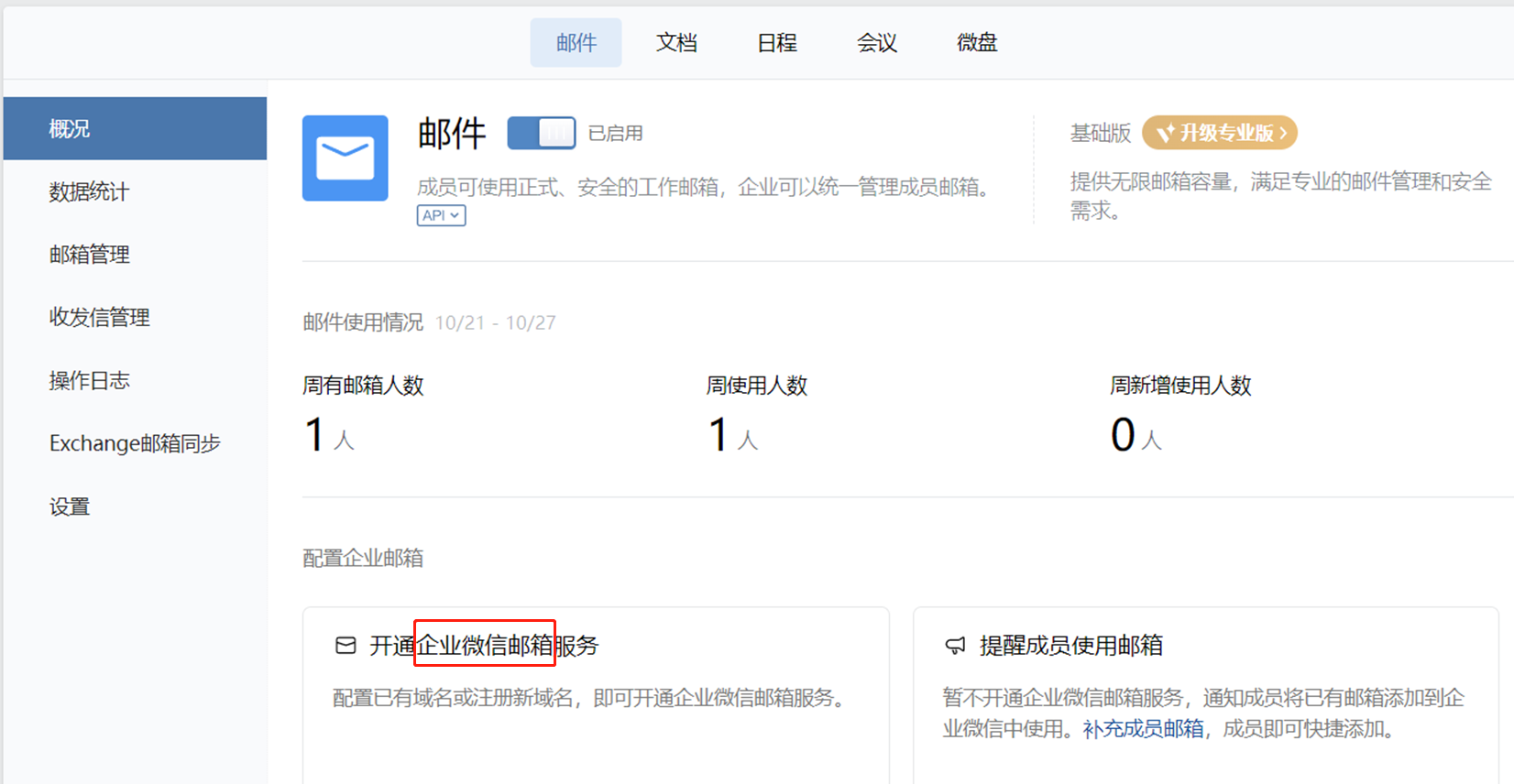This screenshot has width=1514, height=784.
Task: Open 设置 in the sidebar
Action: point(70,506)
